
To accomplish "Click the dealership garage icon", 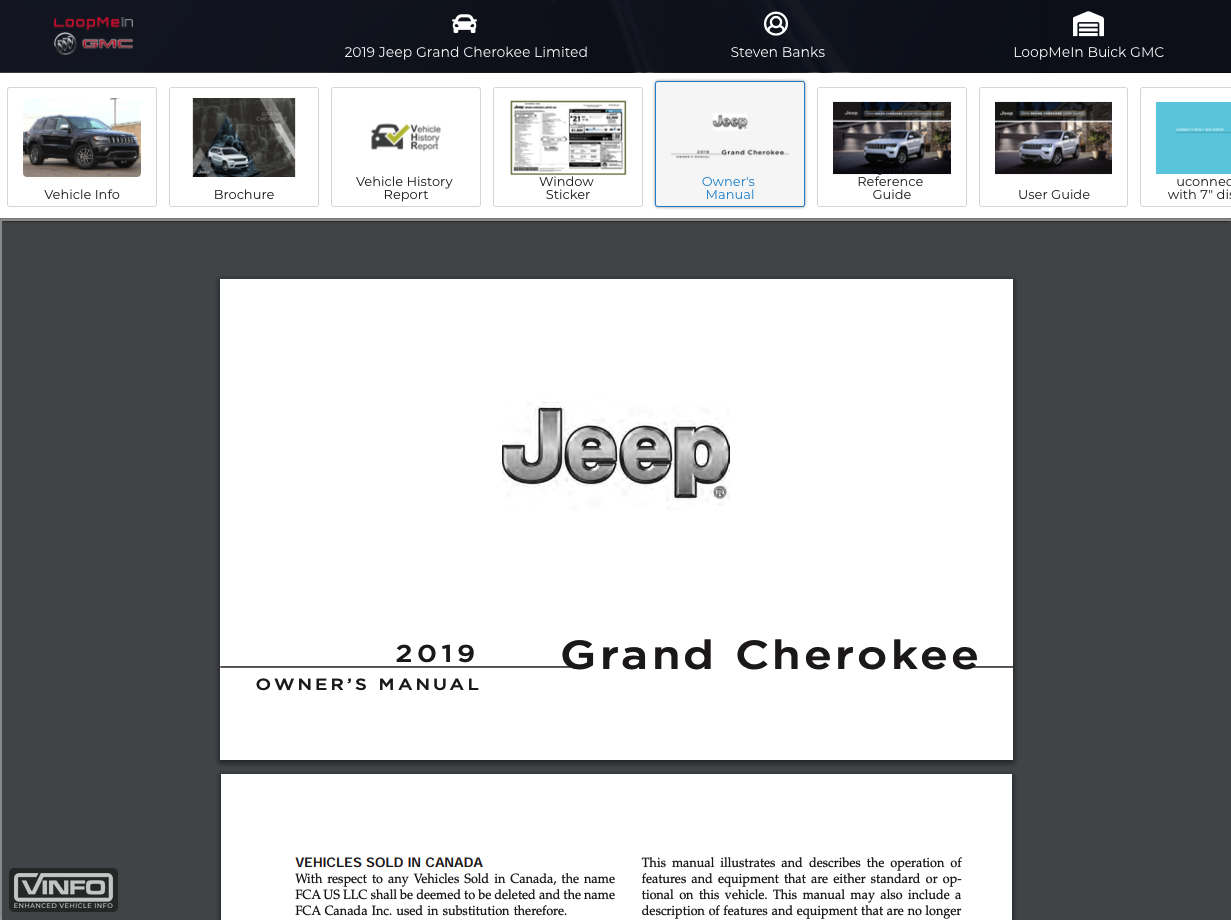I will point(1088,24).
